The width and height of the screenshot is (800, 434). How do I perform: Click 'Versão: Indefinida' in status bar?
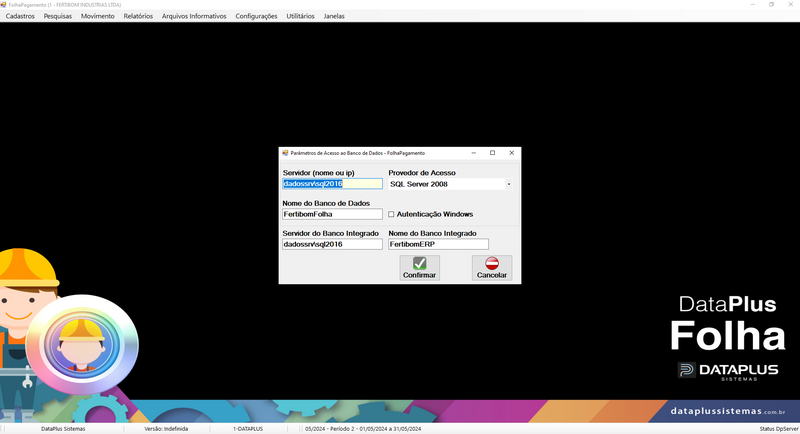(166, 429)
